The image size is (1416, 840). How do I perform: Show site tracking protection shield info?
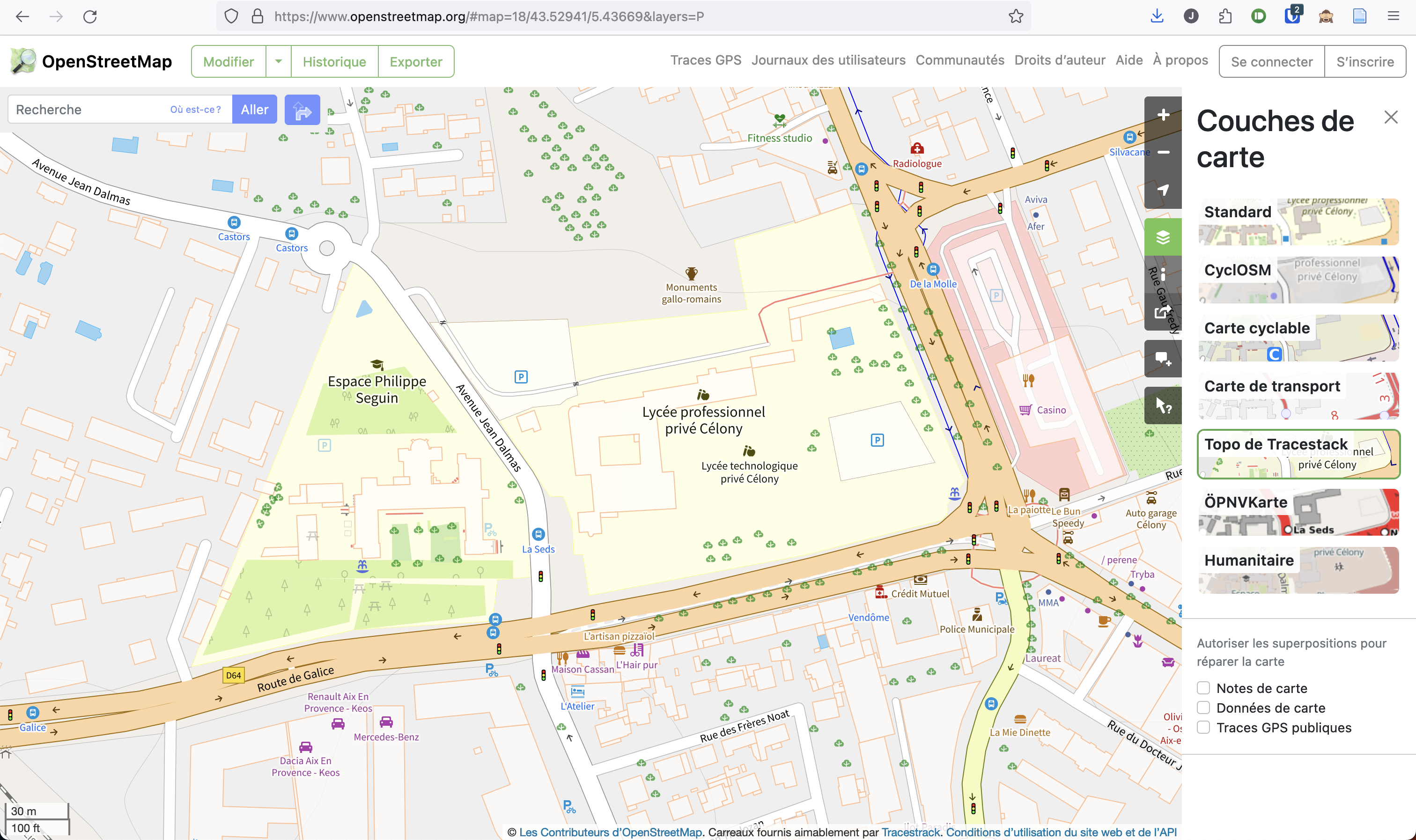(231, 16)
